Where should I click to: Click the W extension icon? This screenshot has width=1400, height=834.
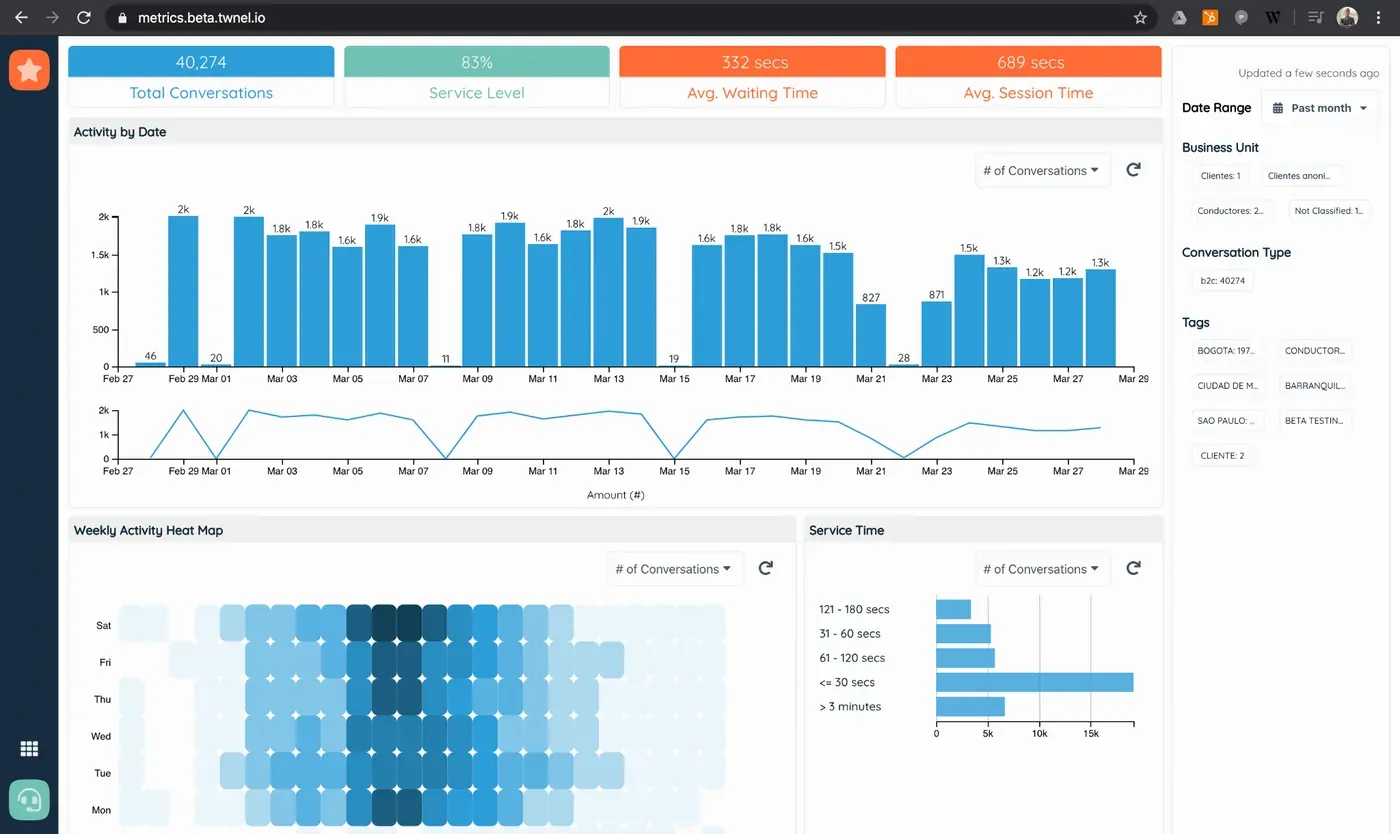coord(1273,17)
